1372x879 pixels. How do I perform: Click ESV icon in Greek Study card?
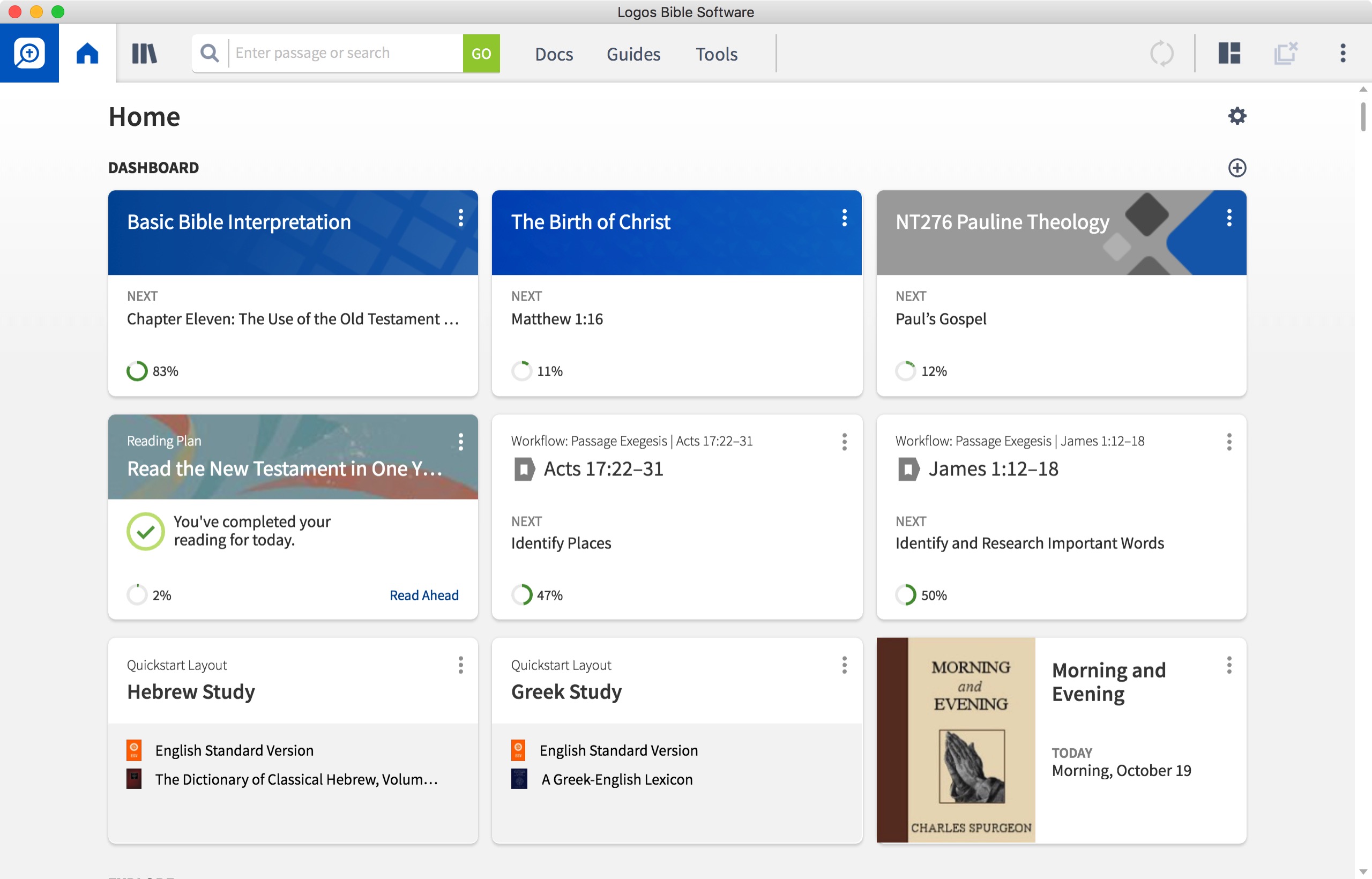pyautogui.click(x=518, y=750)
